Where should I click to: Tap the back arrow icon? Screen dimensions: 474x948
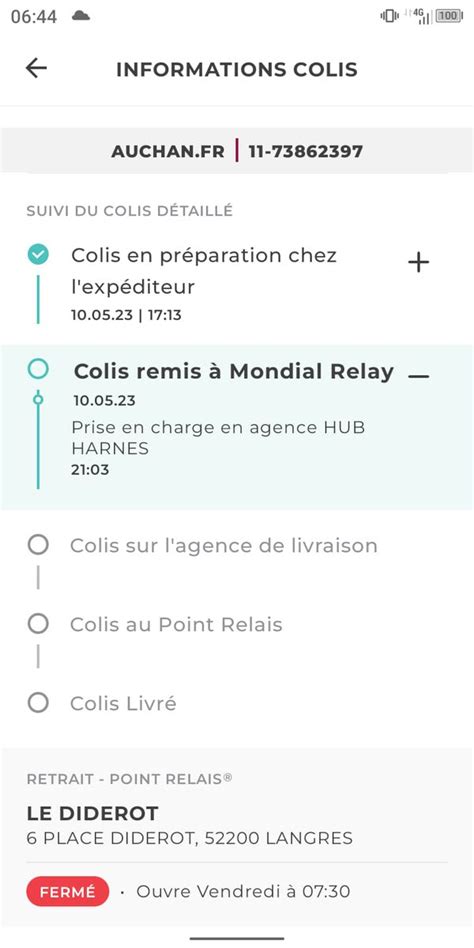coord(36,68)
